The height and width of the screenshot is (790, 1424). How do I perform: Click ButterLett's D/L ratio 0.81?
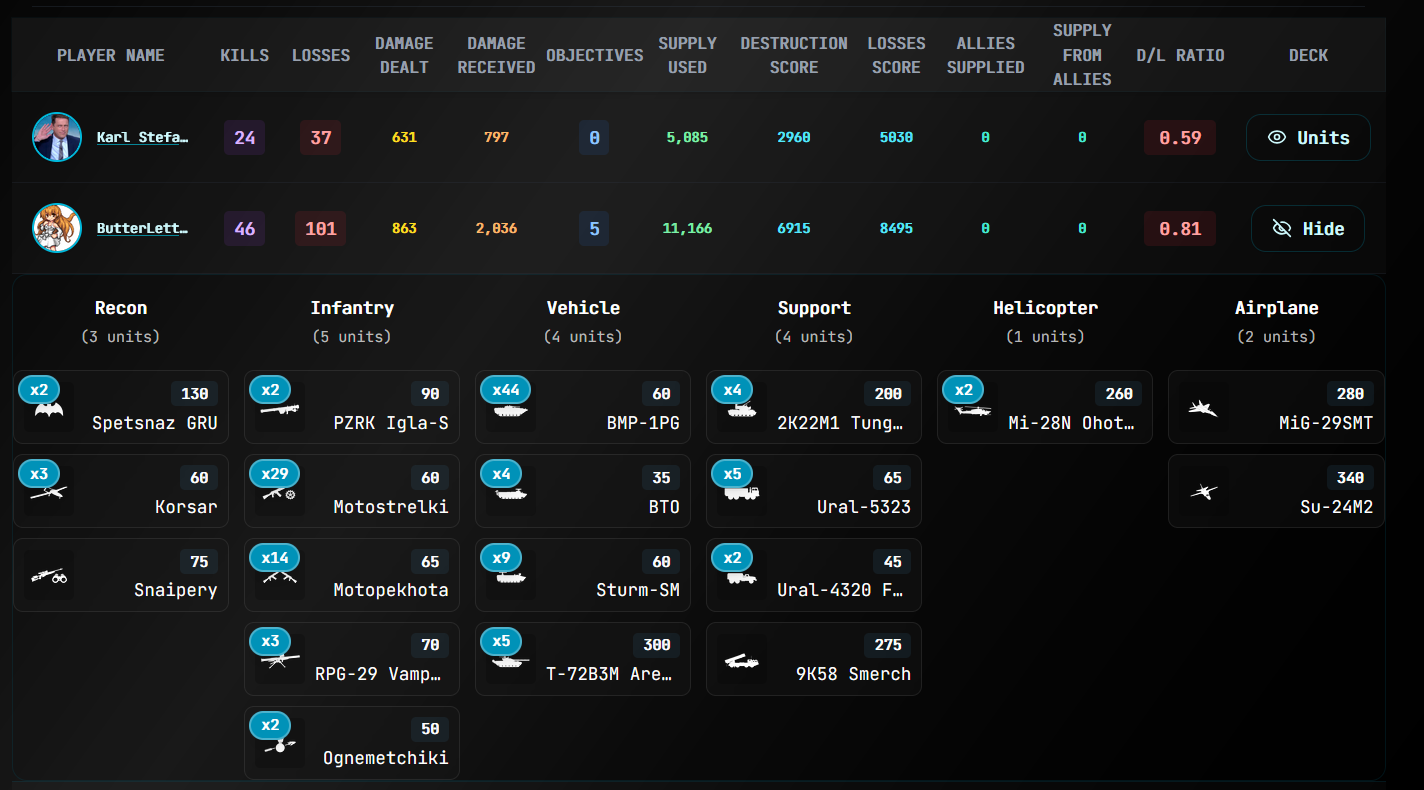(x=1180, y=228)
